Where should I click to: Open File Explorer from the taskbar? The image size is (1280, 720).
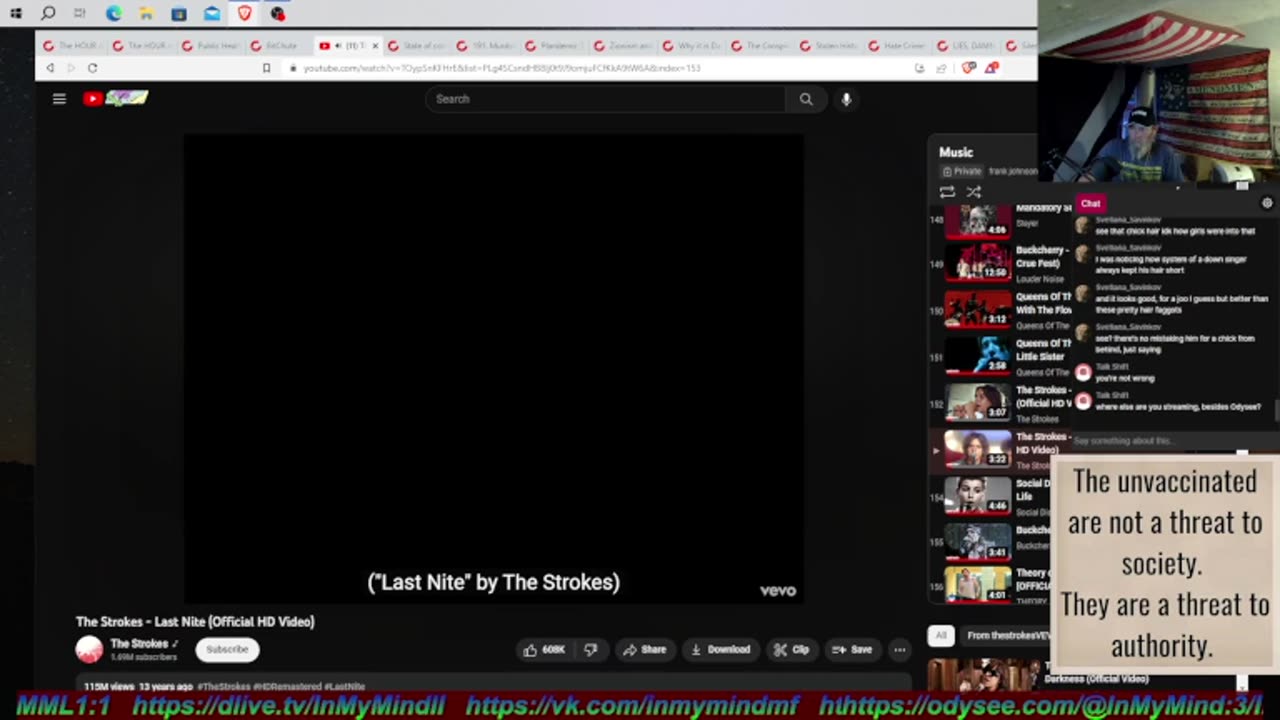[x=146, y=14]
